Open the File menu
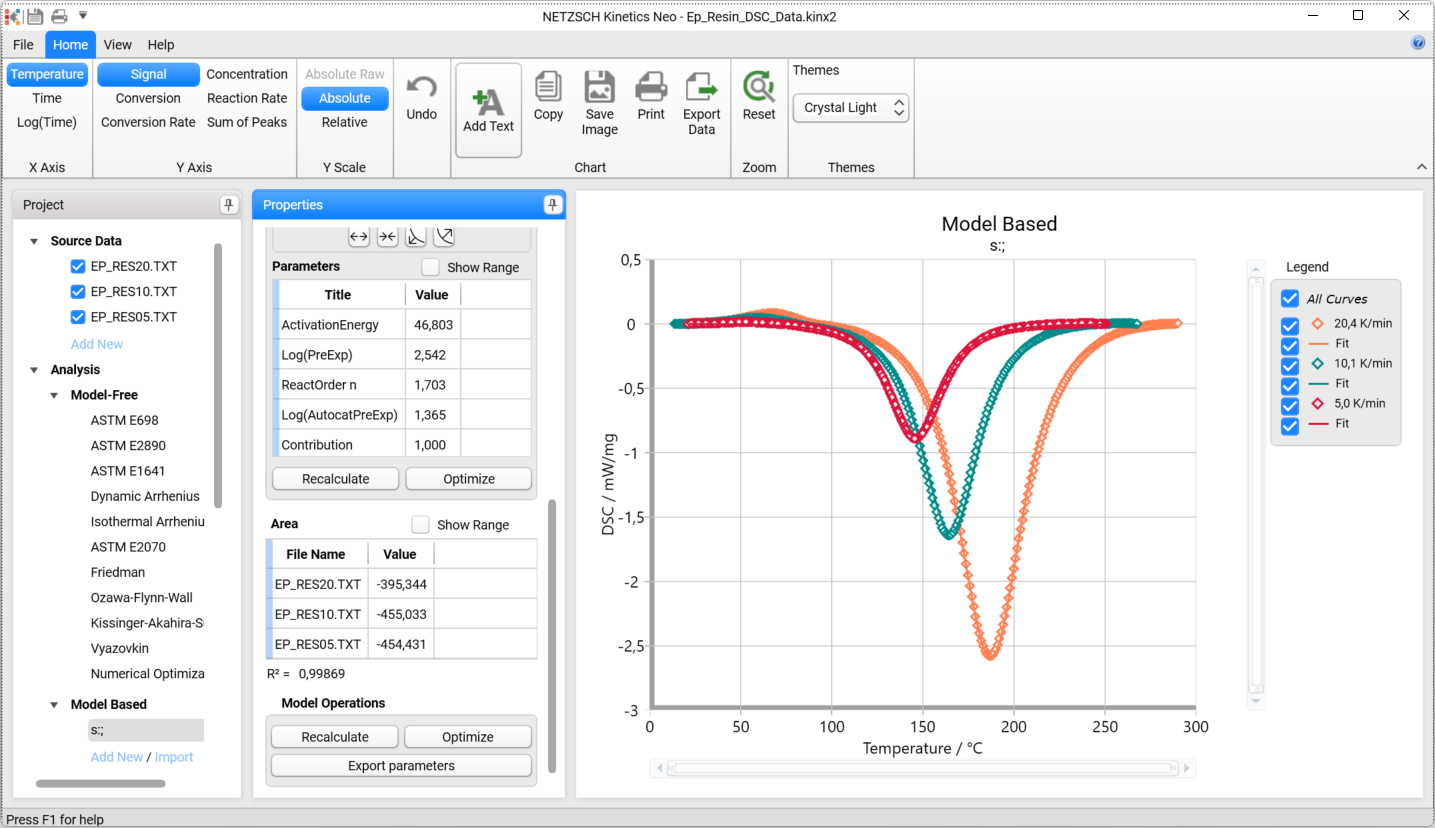 point(23,45)
